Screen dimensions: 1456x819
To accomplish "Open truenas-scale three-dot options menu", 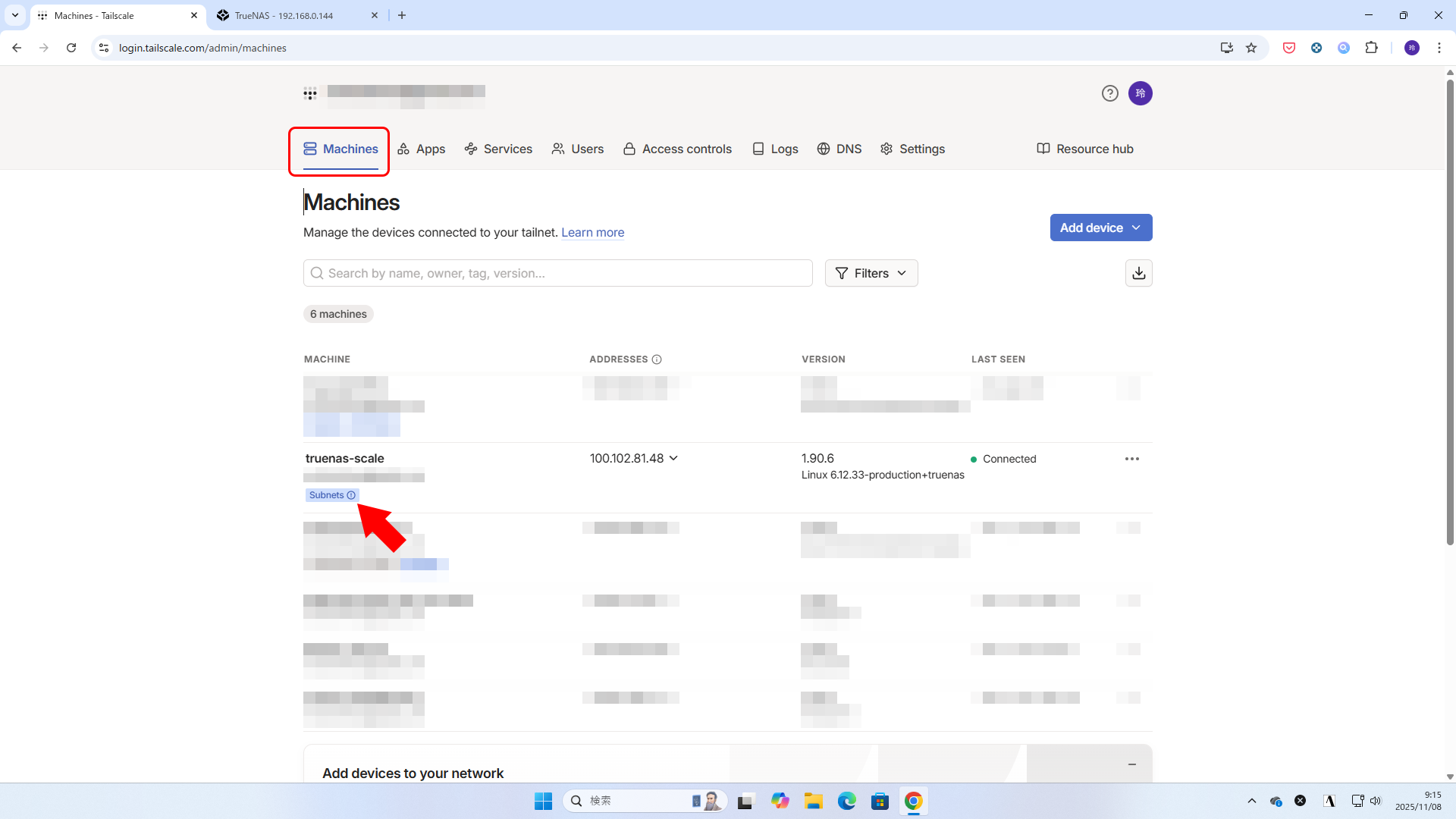I will tap(1131, 459).
